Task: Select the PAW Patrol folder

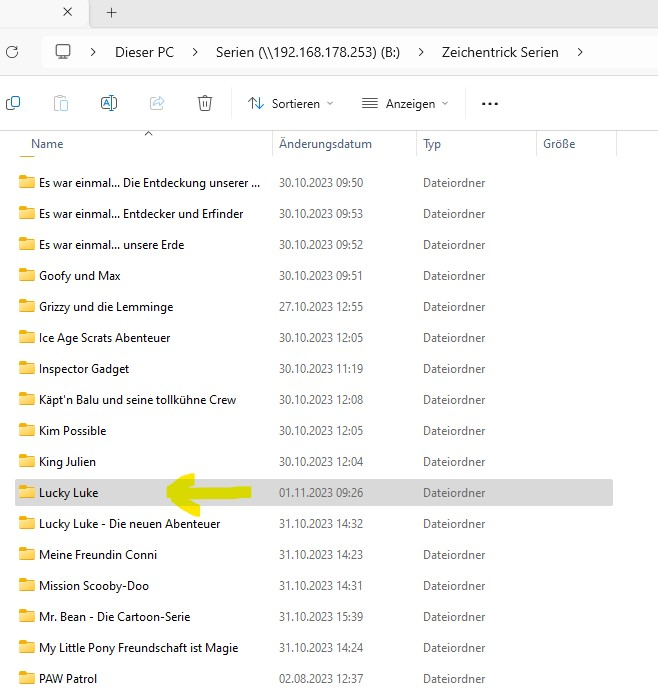Action: click(x=68, y=679)
